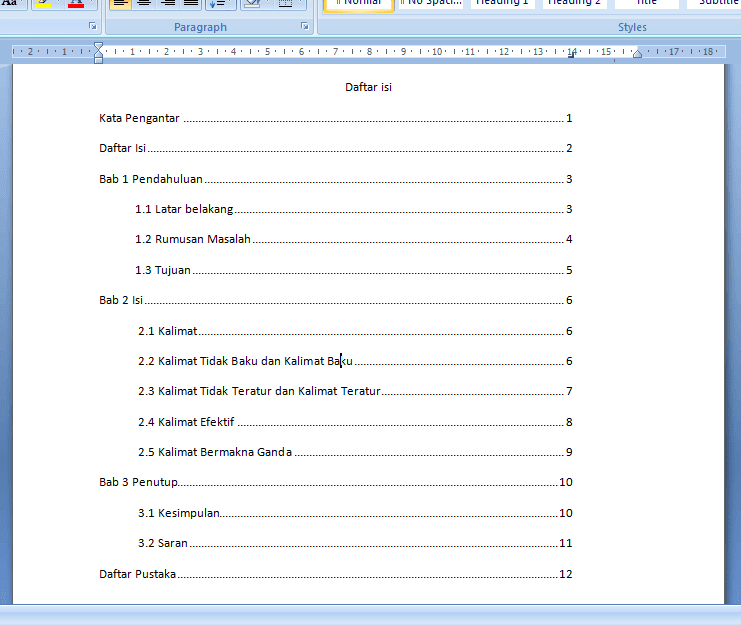
Task: Click the 'Daftar Pustaka' entry
Action: 138,574
